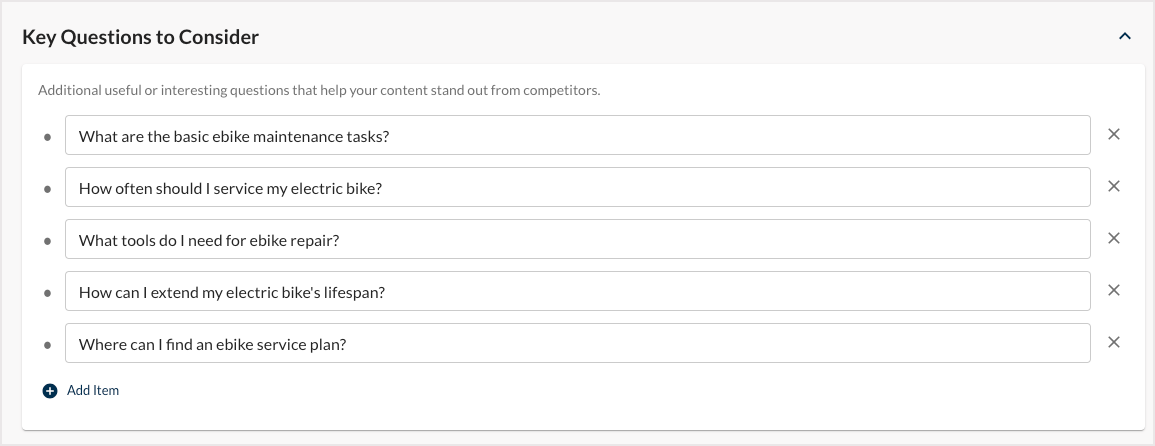Remove the ebike service plan question
This screenshot has width=1155, height=446.
tap(1114, 343)
